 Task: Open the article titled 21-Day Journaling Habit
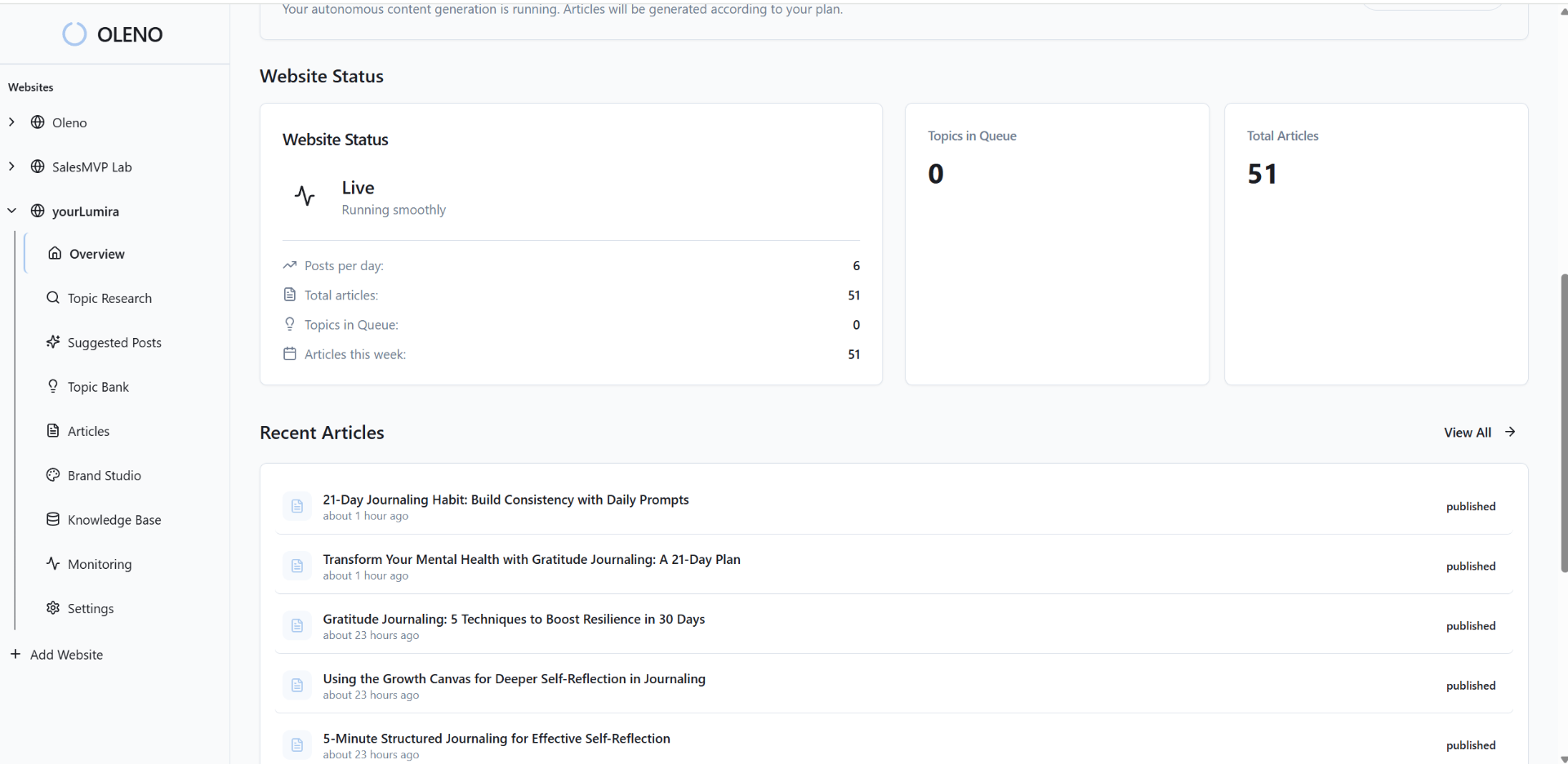(x=506, y=499)
